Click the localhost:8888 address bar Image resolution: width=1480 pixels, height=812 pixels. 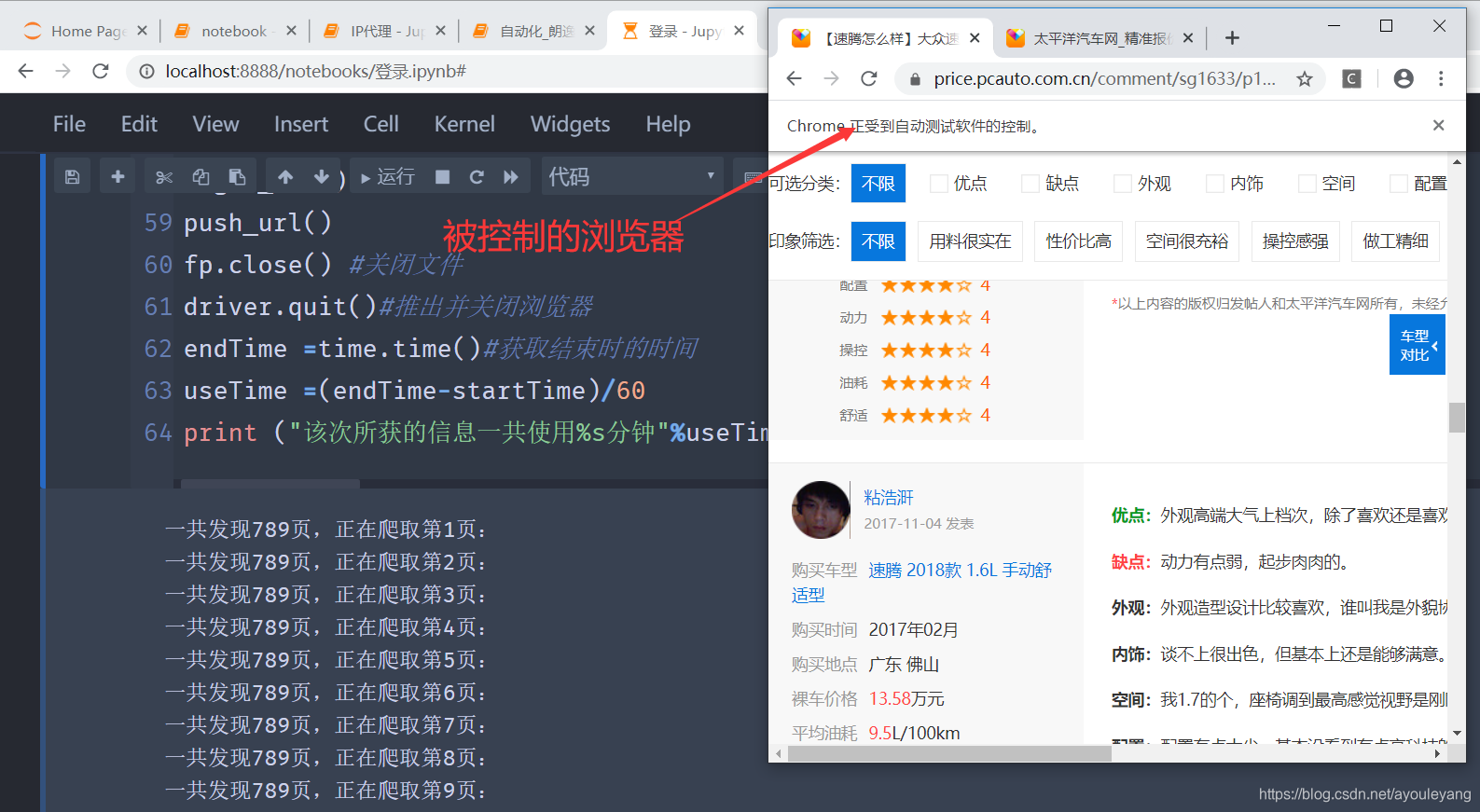[x=446, y=71]
